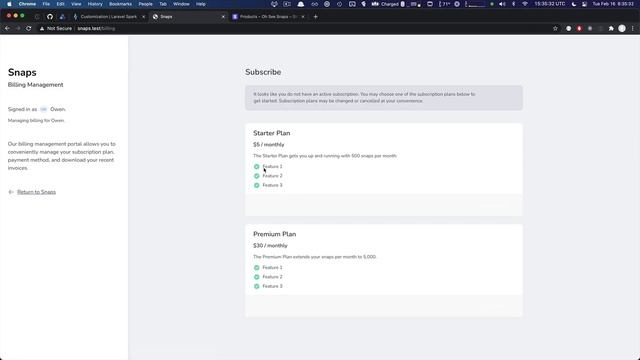Click the Premium Plan 5,000 snaps description
Screen dimensions: 640x360
[x=315, y=257]
